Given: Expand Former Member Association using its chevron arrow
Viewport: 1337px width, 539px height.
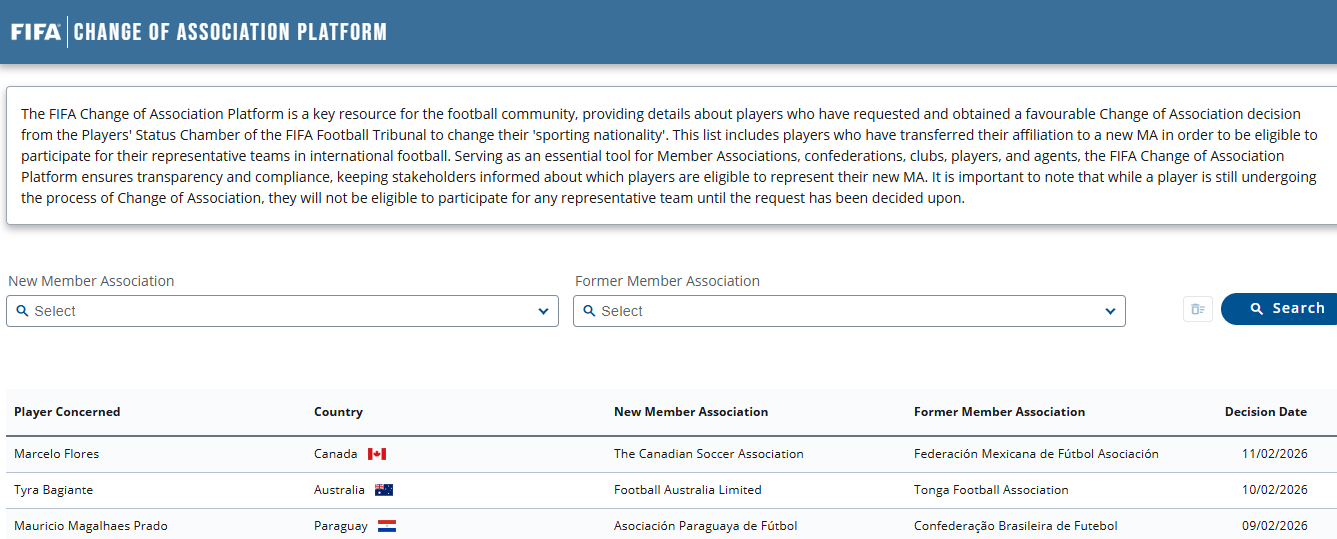Looking at the screenshot, I should [1110, 311].
